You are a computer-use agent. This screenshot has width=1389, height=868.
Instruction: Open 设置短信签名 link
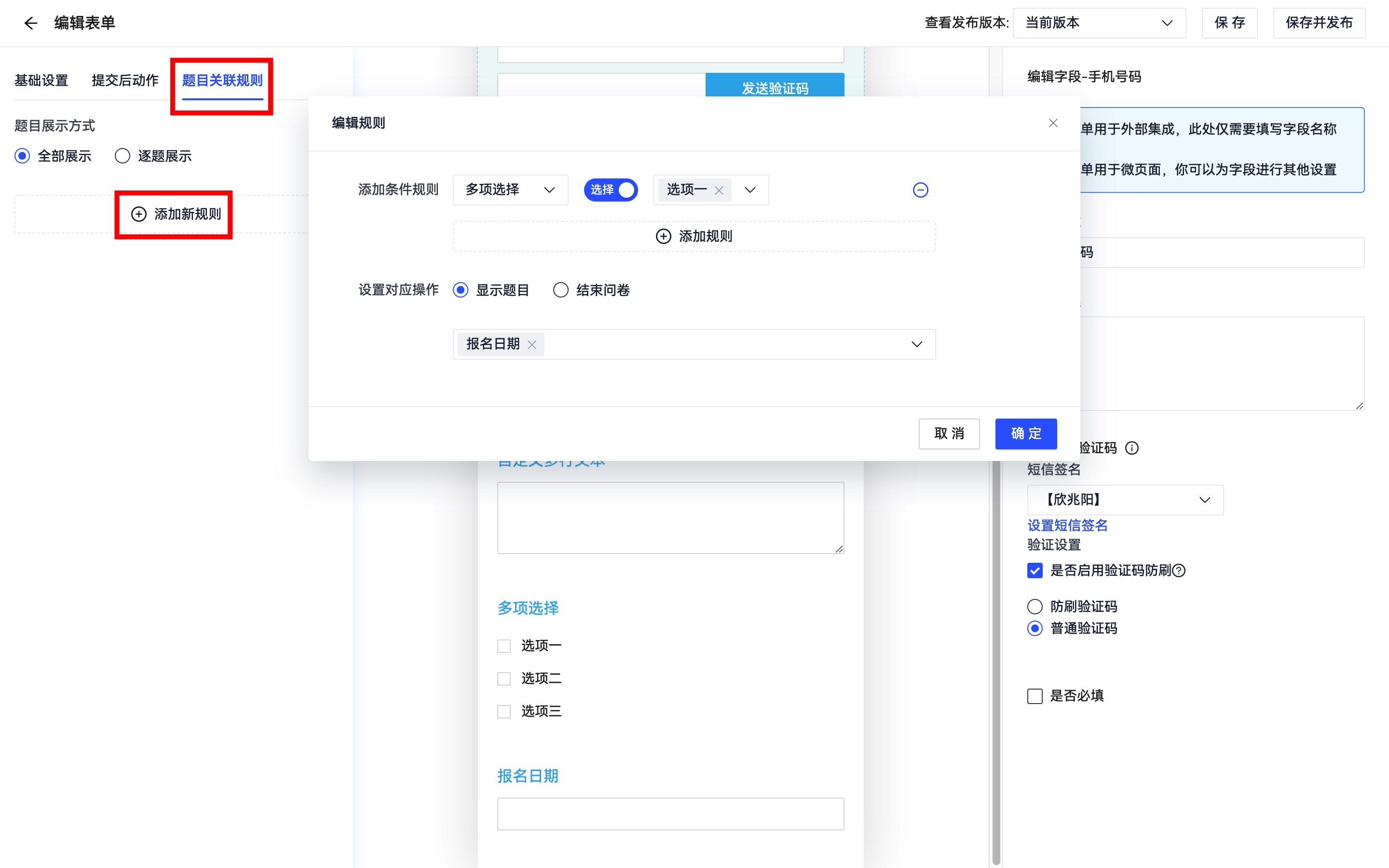1067,525
